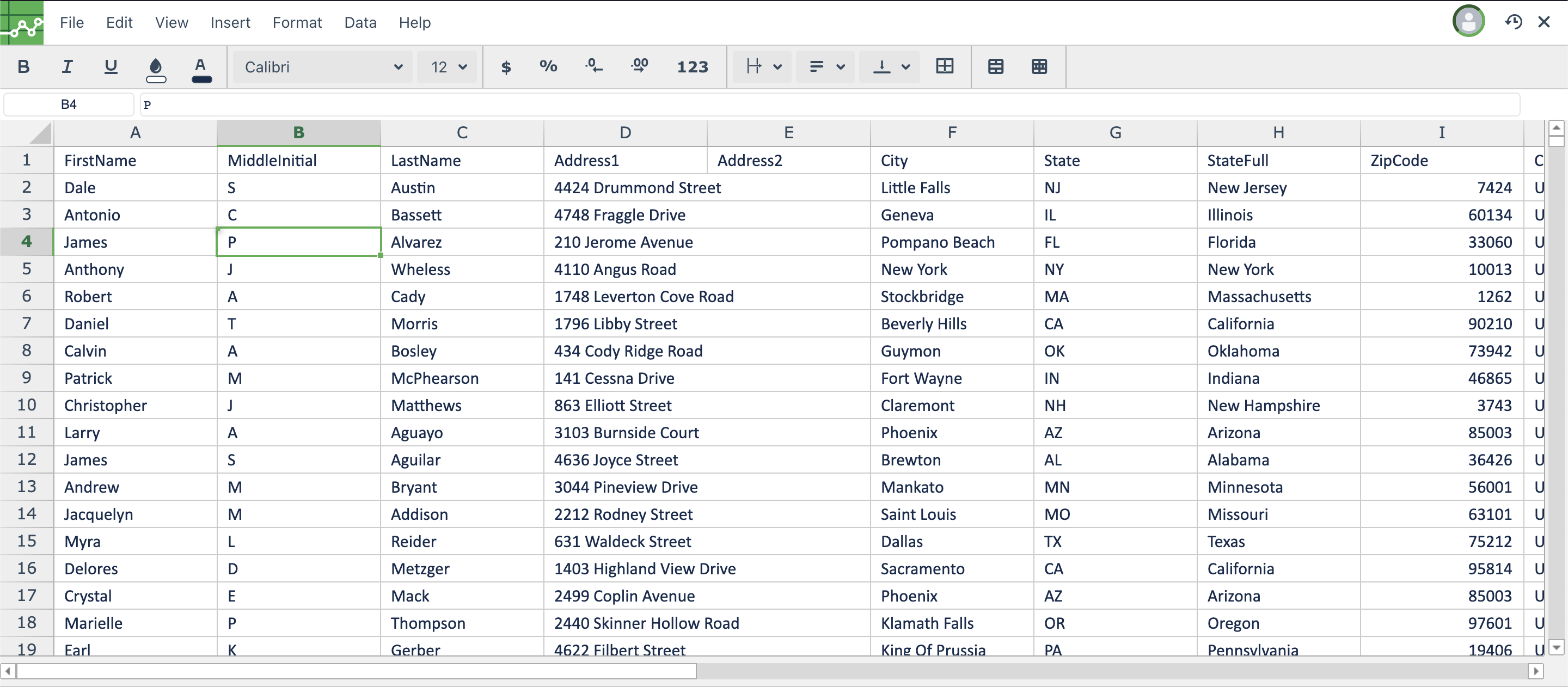1568x687 pixels.
Task: Open the Calibri font family dropdown
Action: (x=323, y=67)
